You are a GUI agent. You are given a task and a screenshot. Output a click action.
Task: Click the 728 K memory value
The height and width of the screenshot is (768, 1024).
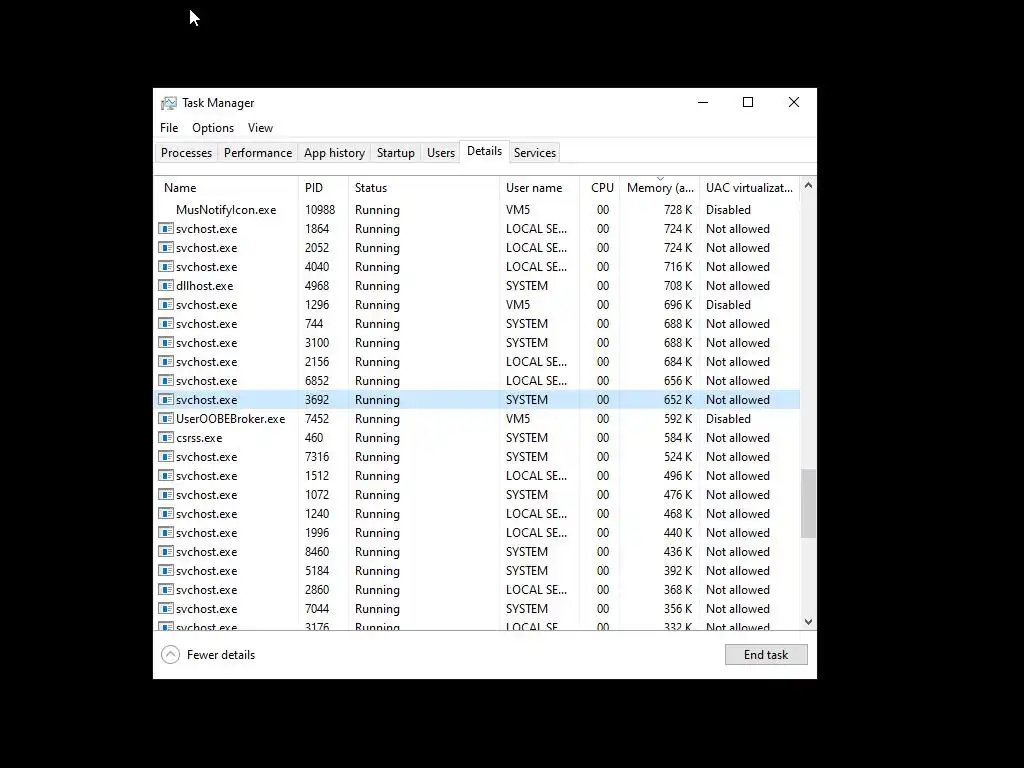tap(678, 210)
